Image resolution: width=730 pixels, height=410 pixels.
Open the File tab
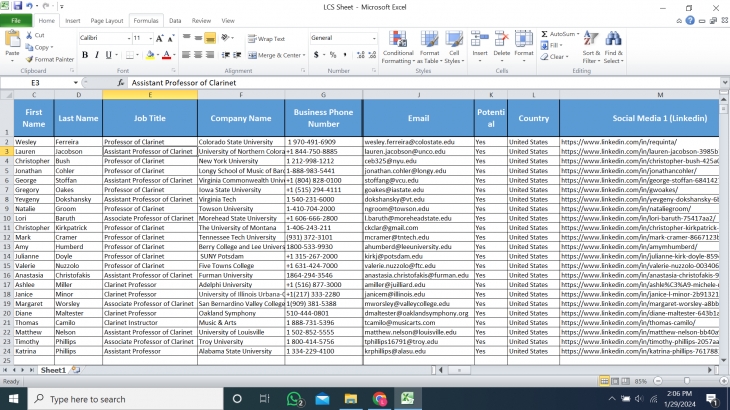(x=16, y=20)
